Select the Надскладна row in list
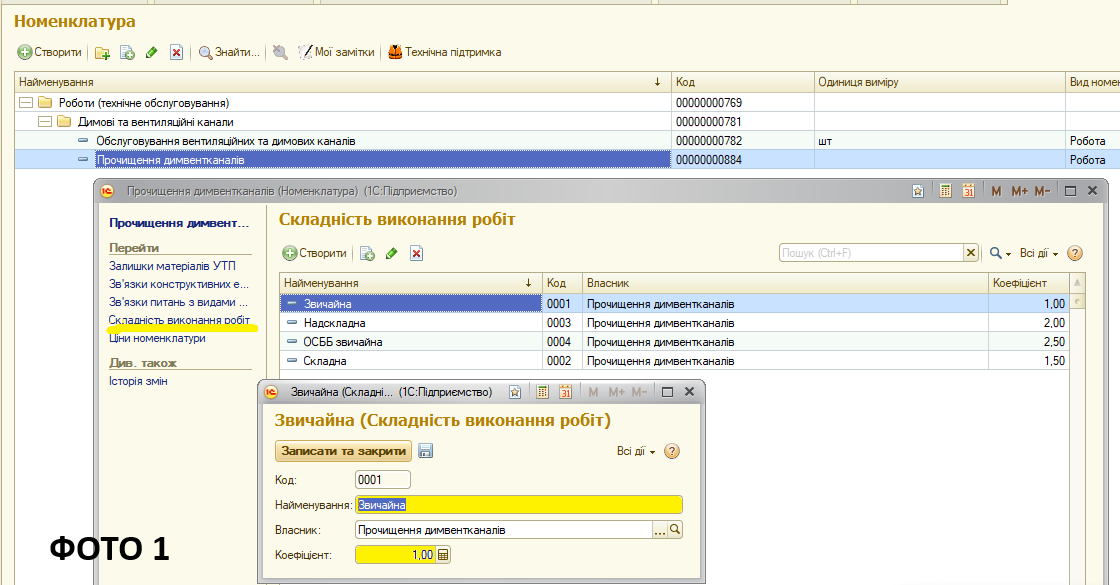The height and width of the screenshot is (585, 1120). [x=335, y=323]
